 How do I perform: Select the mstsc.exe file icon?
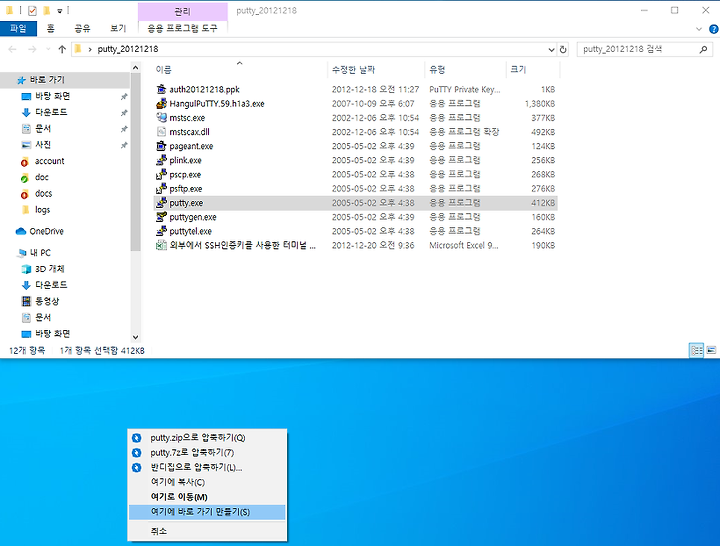coord(161,118)
